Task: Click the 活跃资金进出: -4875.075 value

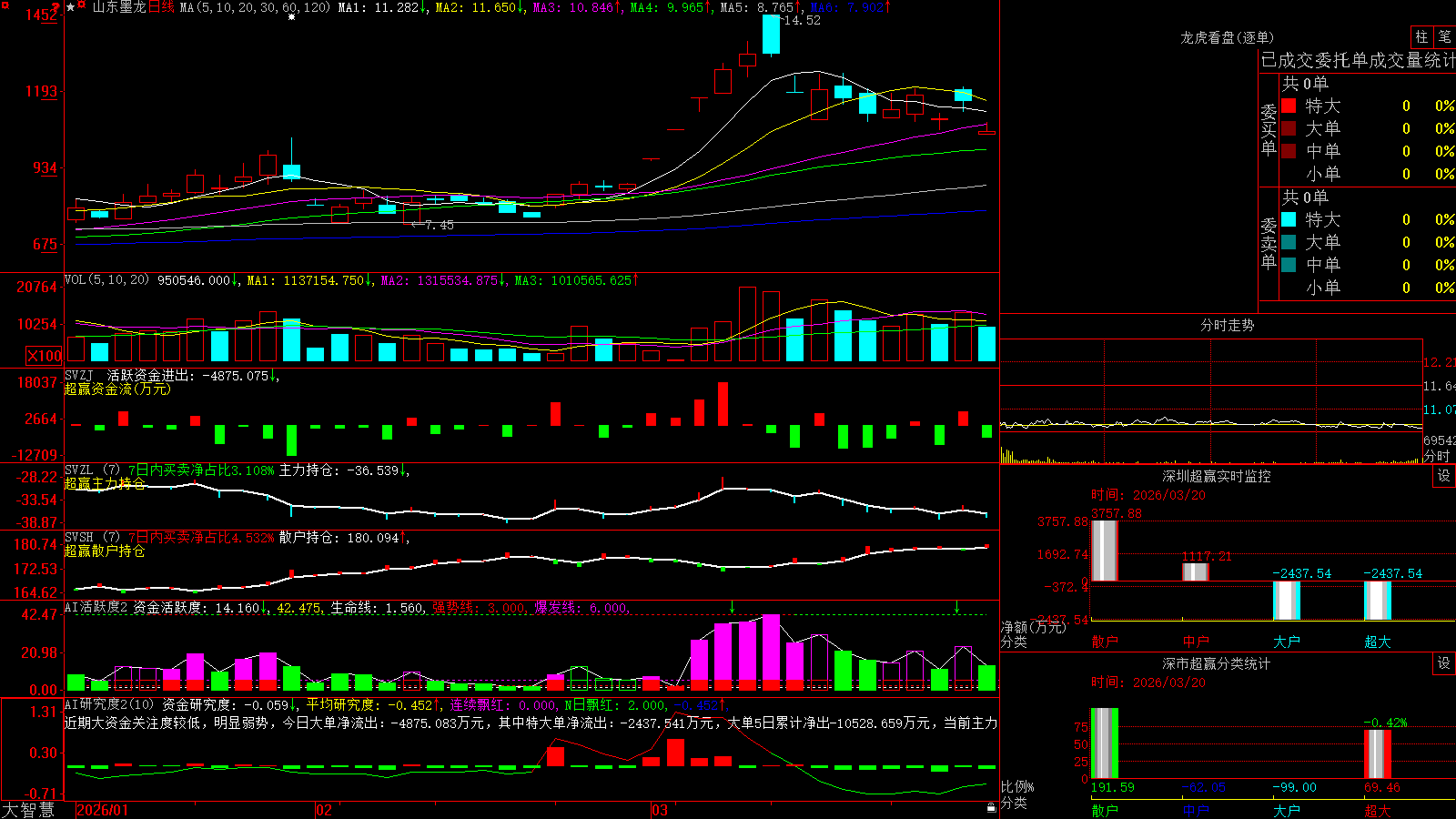Action: (x=187, y=375)
